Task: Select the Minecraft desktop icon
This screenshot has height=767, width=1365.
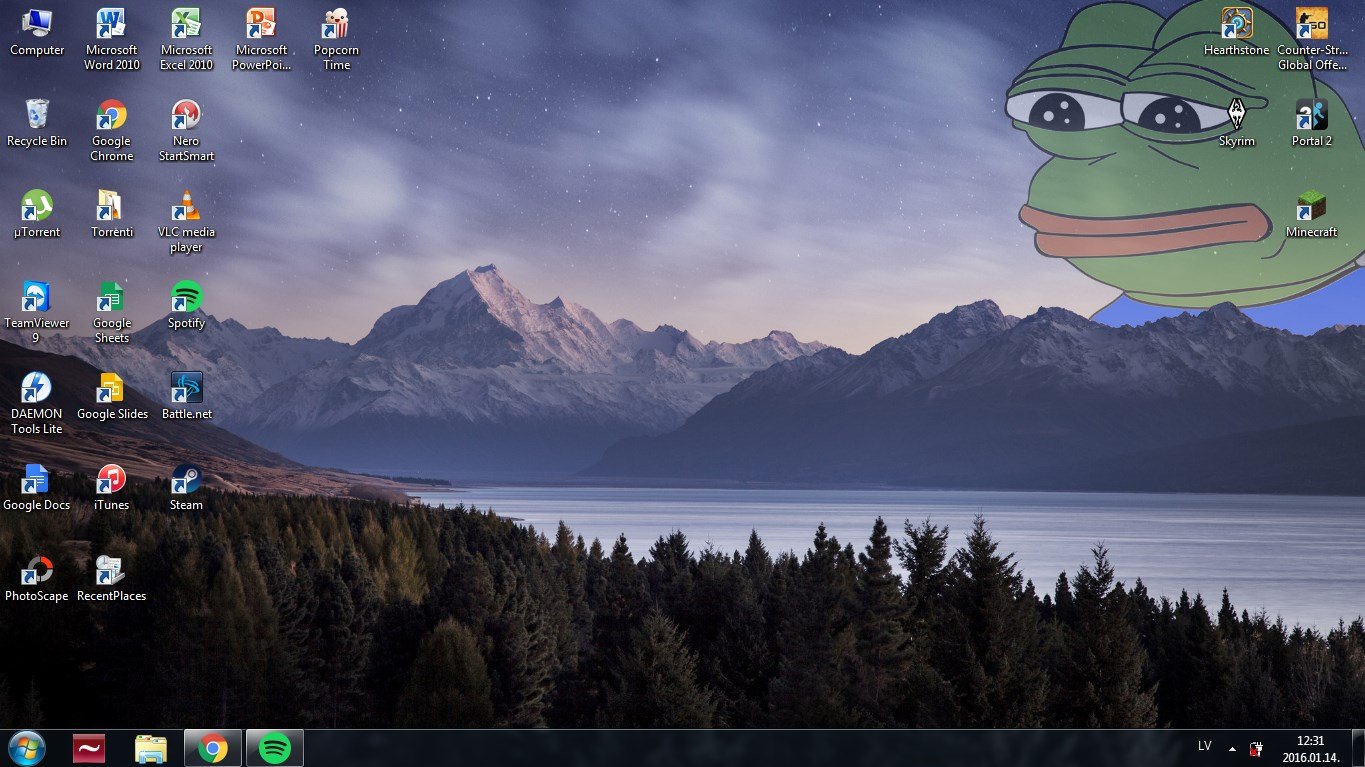Action: click(x=1312, y=214)
